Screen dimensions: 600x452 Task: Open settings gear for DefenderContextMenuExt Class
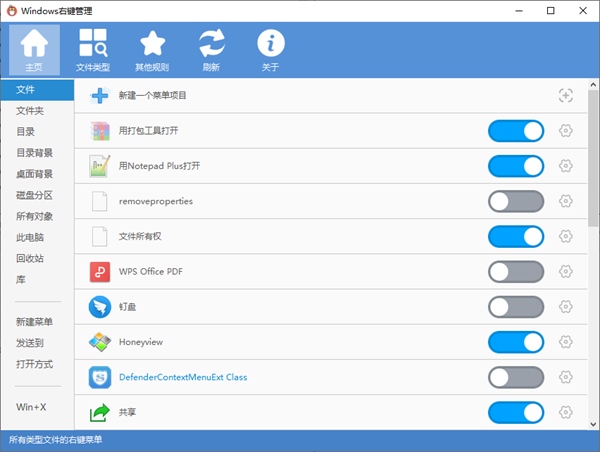click(x=566, y=377)
